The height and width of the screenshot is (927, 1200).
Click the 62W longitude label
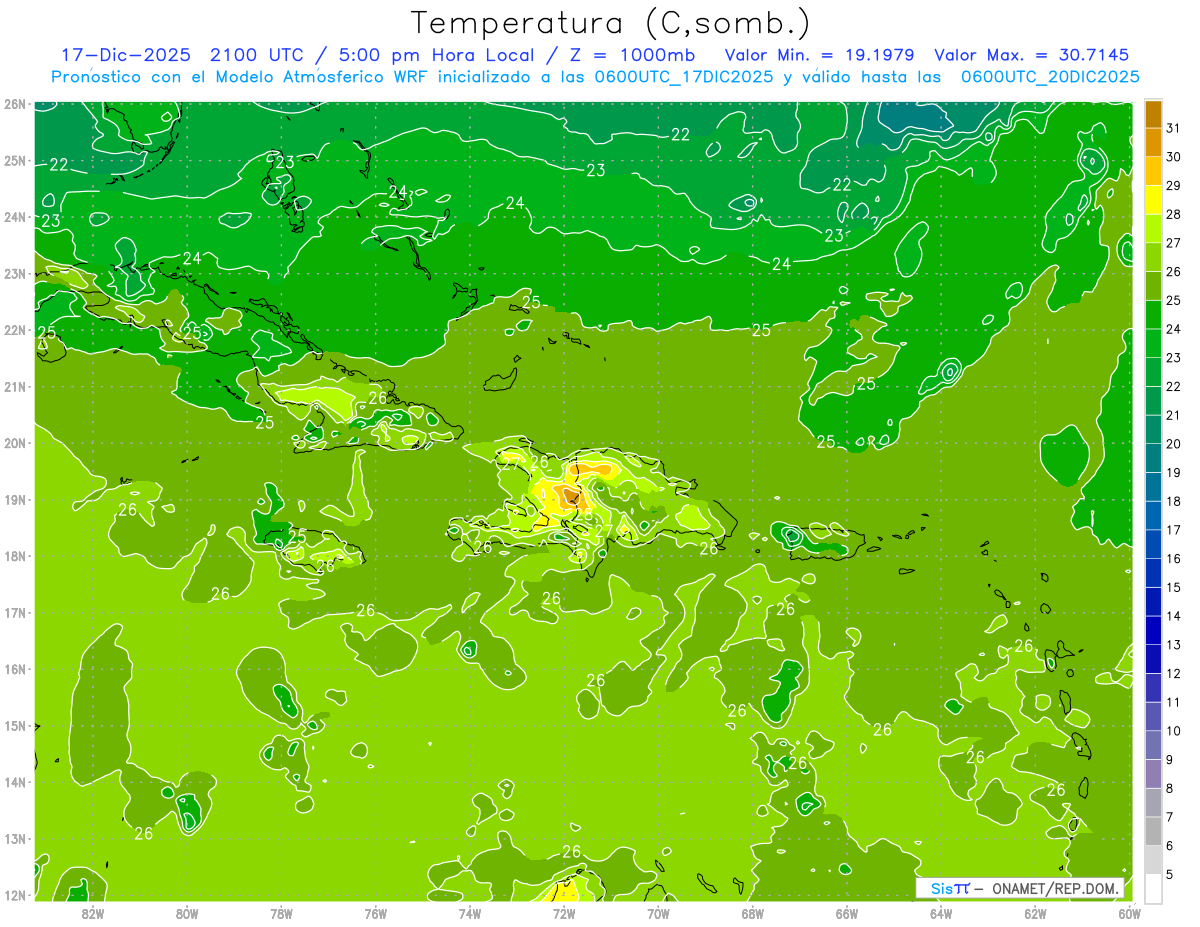tap(1036, 913)
